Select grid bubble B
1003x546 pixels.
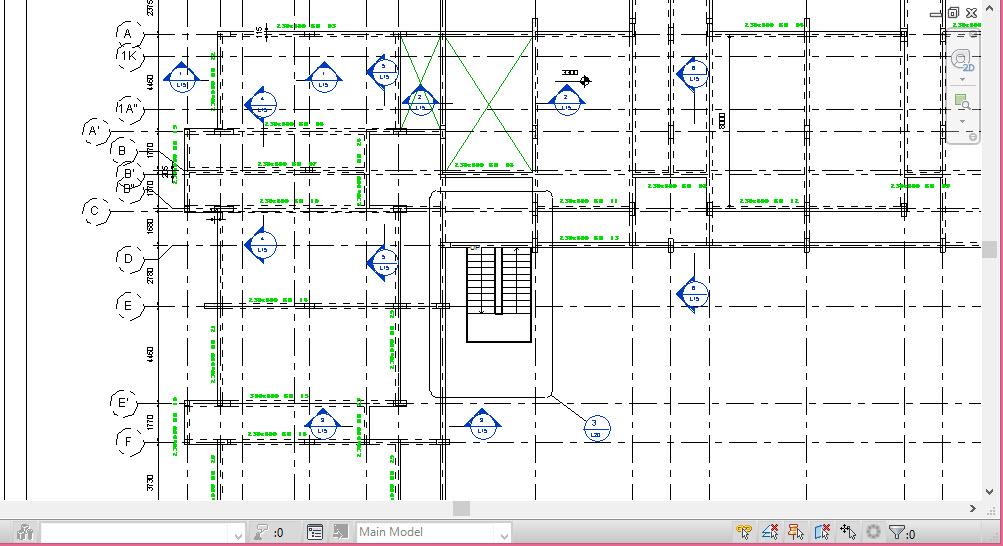[123, 152]
